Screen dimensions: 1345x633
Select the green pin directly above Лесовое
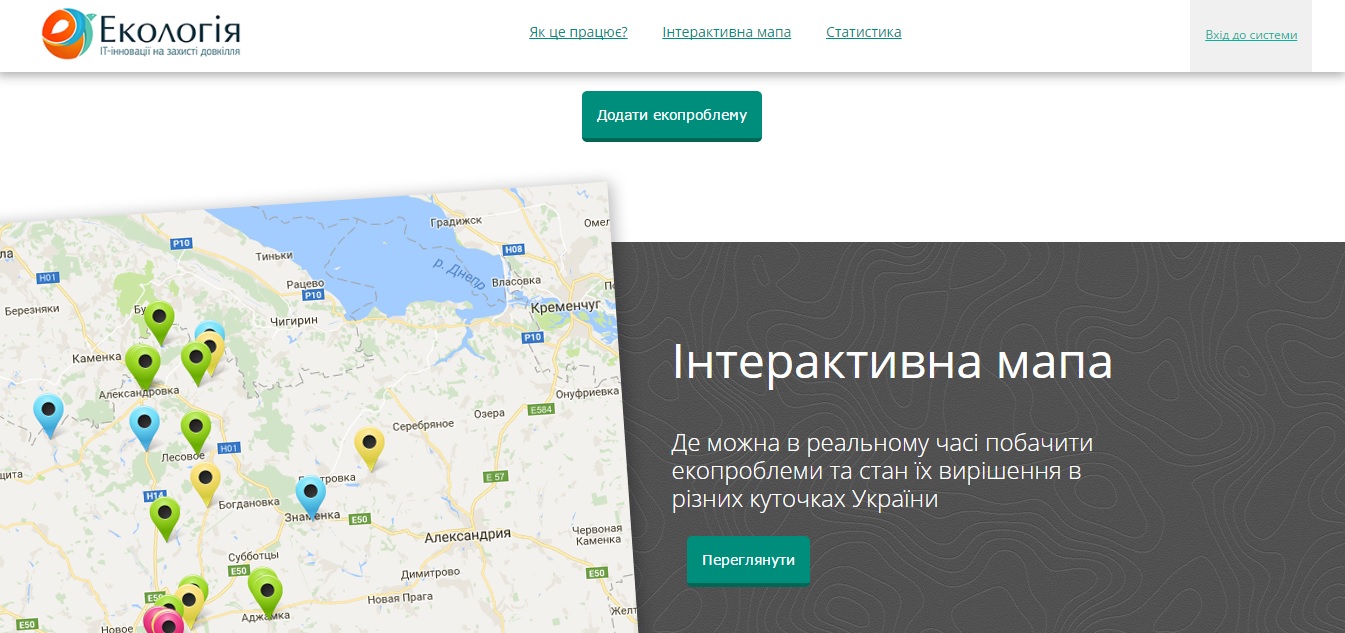196,431
